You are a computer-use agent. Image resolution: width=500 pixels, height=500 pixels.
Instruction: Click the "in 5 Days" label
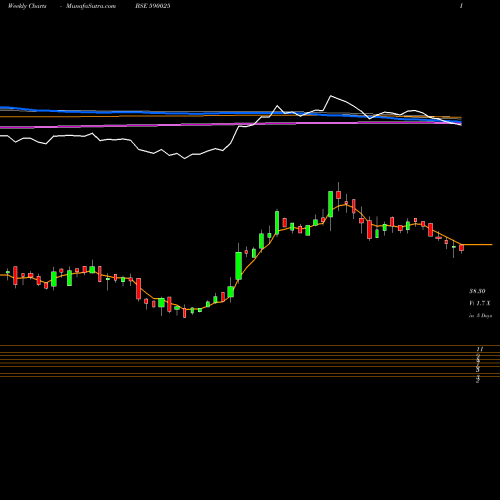point(480,315)
